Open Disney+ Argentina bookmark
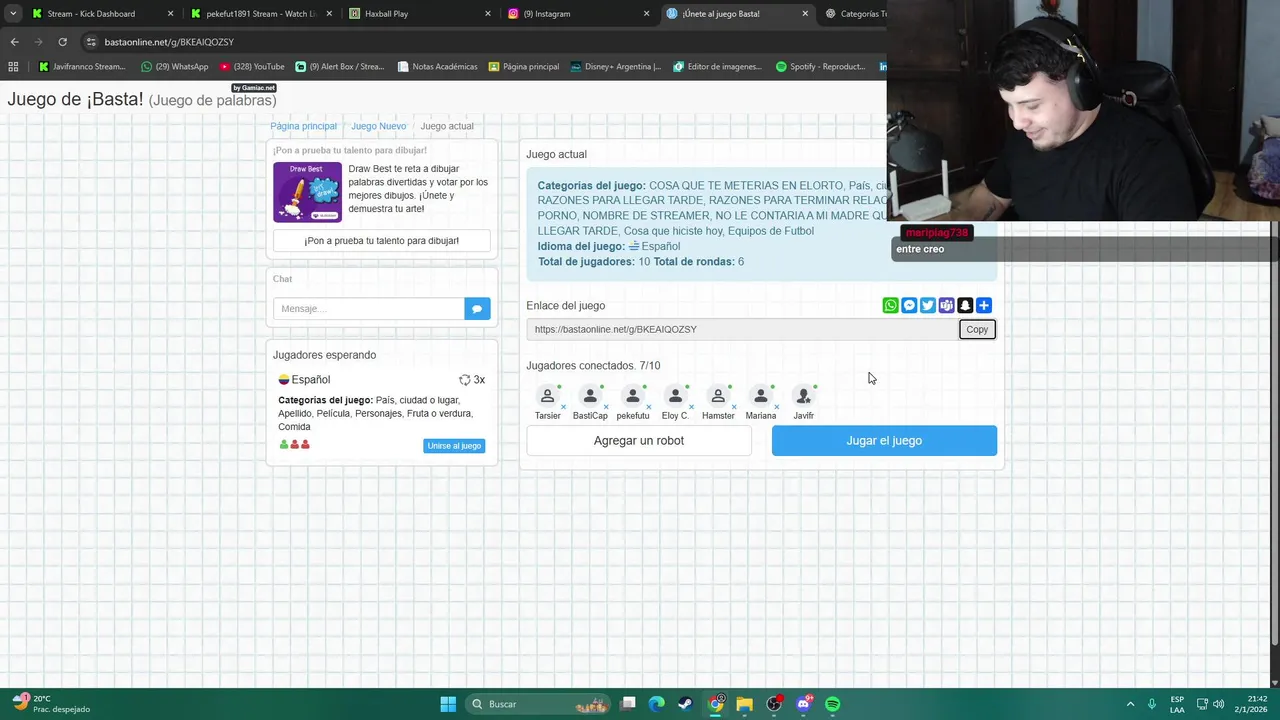Screen dimensions: 1280x720 coord(616,67)
